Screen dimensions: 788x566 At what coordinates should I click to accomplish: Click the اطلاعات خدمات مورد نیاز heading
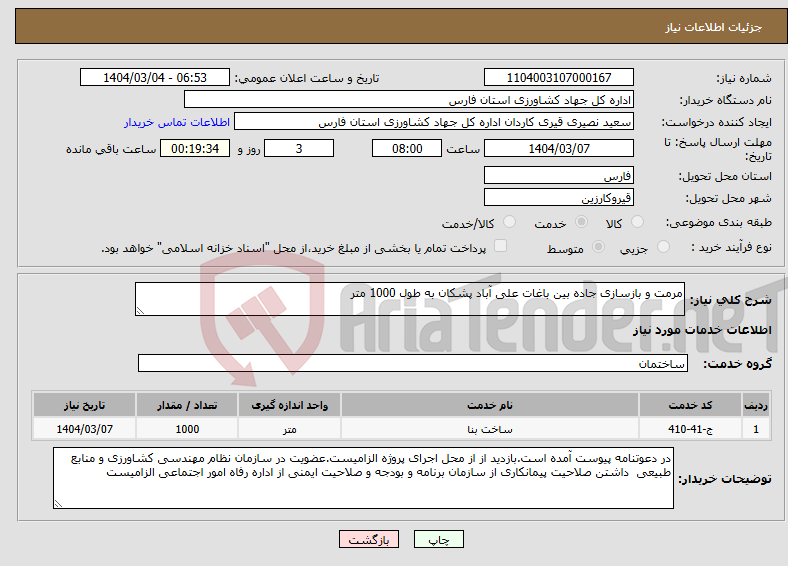pos(702,330)
